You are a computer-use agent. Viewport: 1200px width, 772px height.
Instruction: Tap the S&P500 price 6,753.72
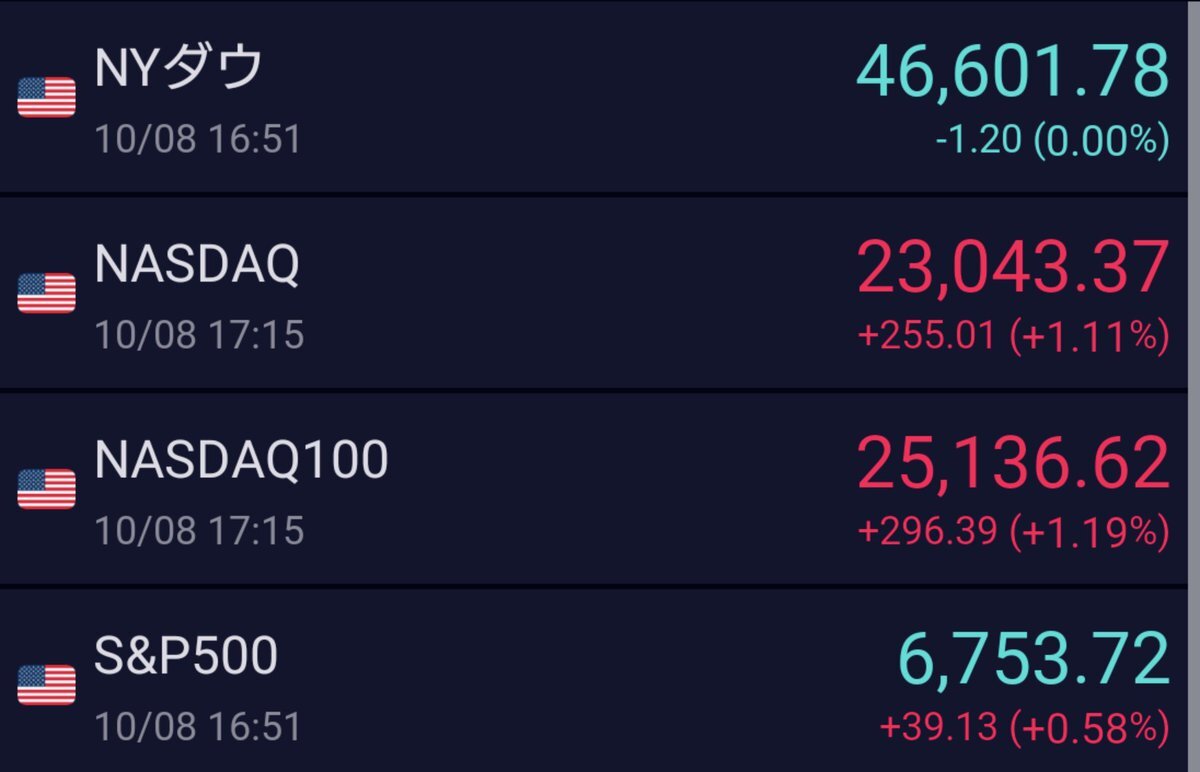click(1033, 659)
